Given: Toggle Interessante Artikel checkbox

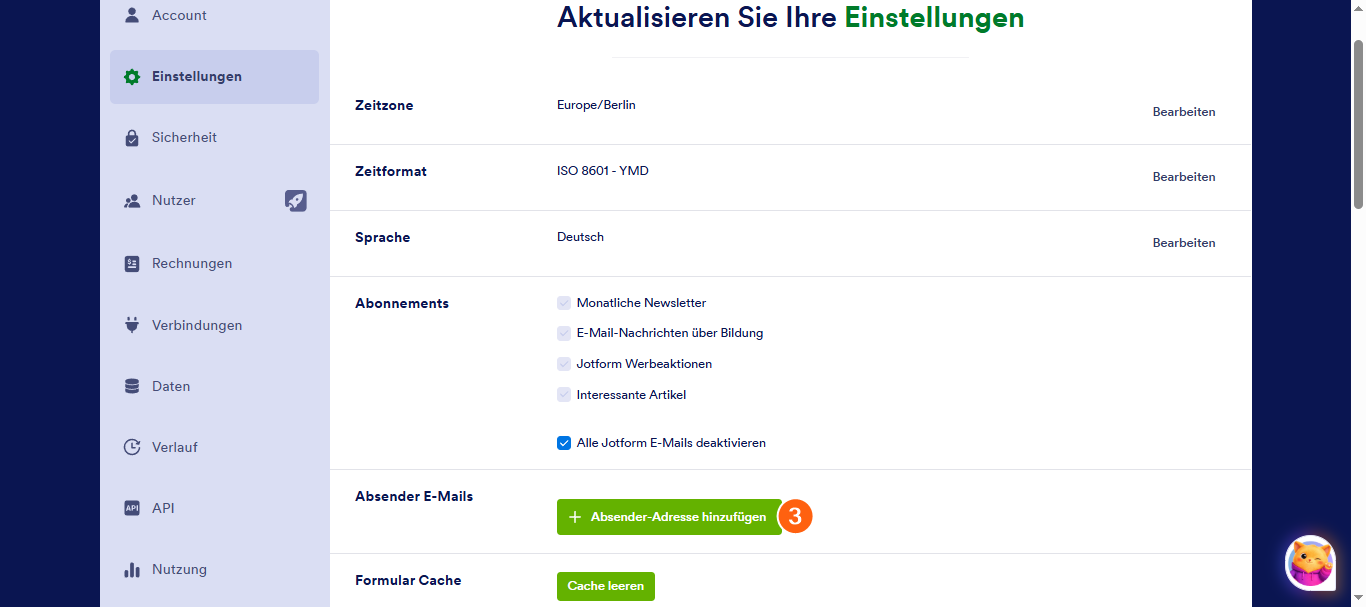Looking at the screenshot, I should (564, 395).
